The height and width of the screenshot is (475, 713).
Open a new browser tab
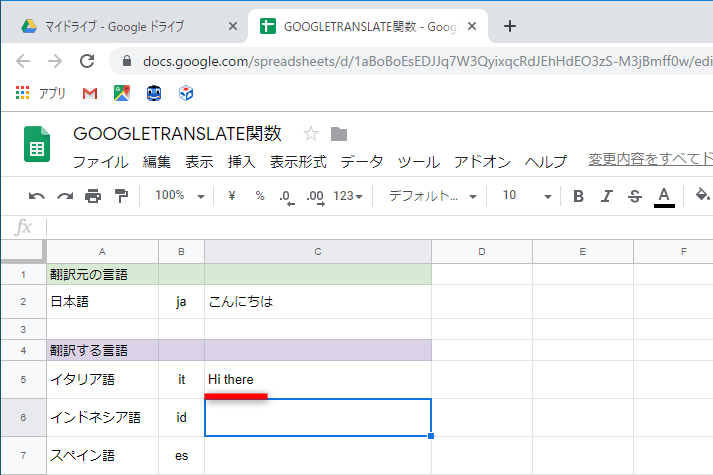tap(510, 26)
